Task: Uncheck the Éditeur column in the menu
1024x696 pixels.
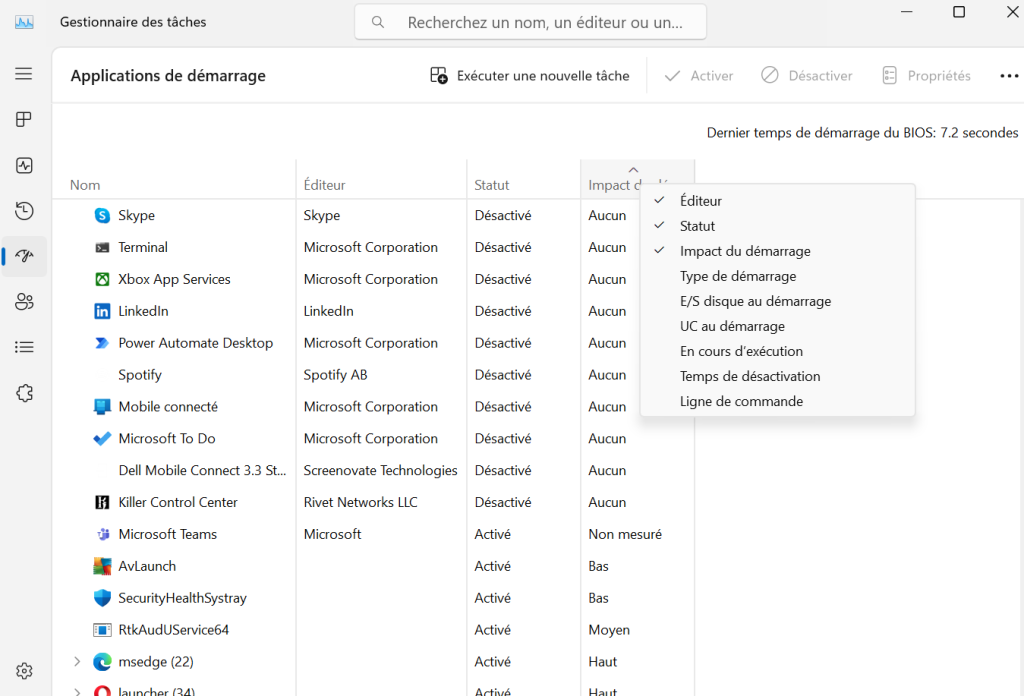Action: coord(777,201)
